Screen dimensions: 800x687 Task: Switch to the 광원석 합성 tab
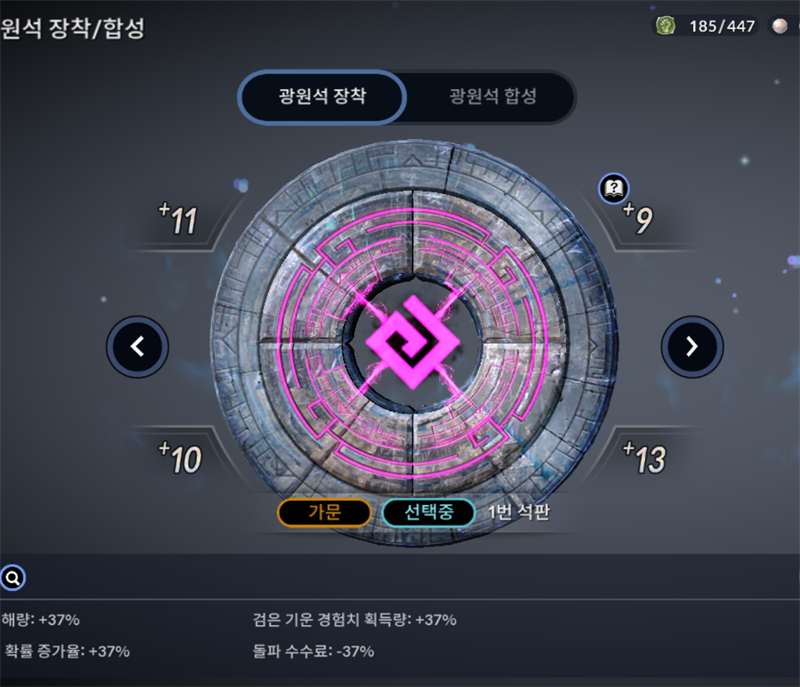(x=492, y=96)
